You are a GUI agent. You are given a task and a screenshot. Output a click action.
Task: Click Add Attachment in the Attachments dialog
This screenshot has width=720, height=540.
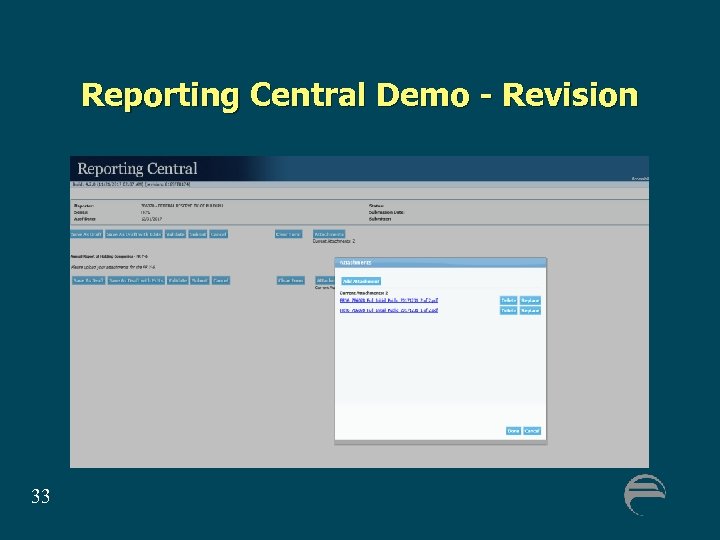point(361,281)
